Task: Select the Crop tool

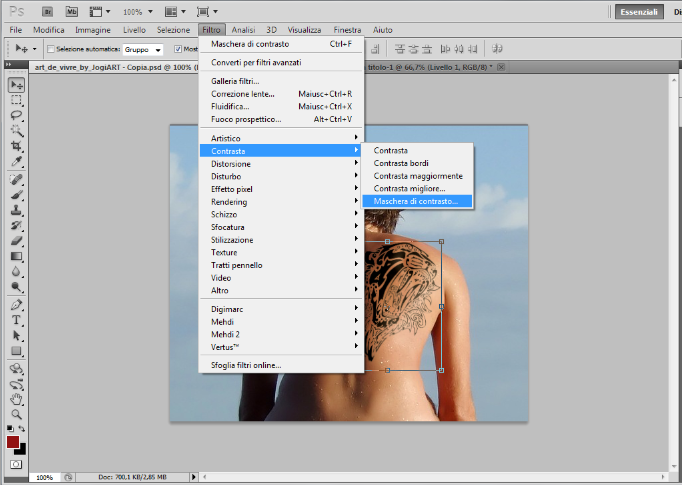Action: click(16, 146)
